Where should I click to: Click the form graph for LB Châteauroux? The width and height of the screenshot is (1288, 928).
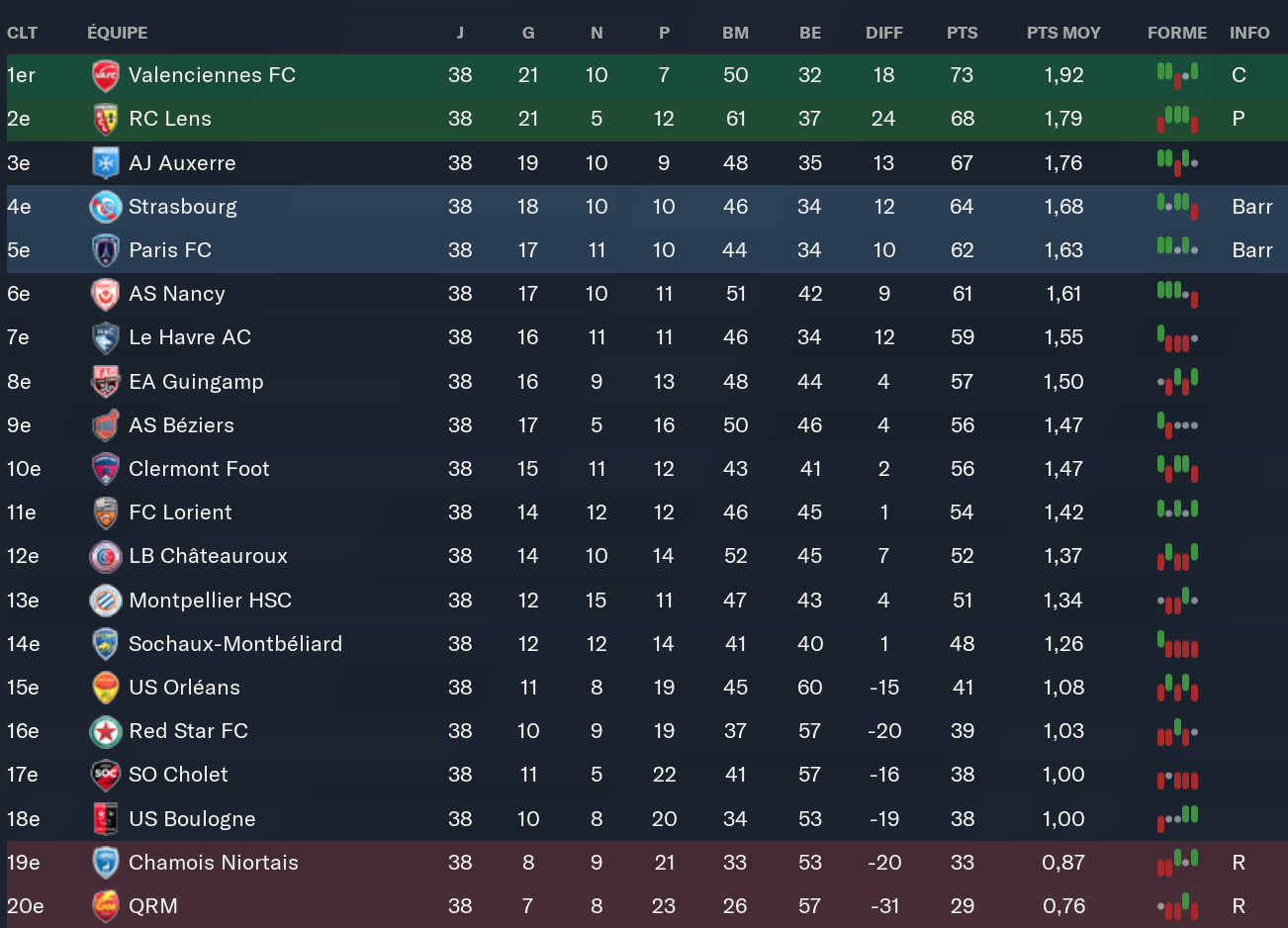1177,556
